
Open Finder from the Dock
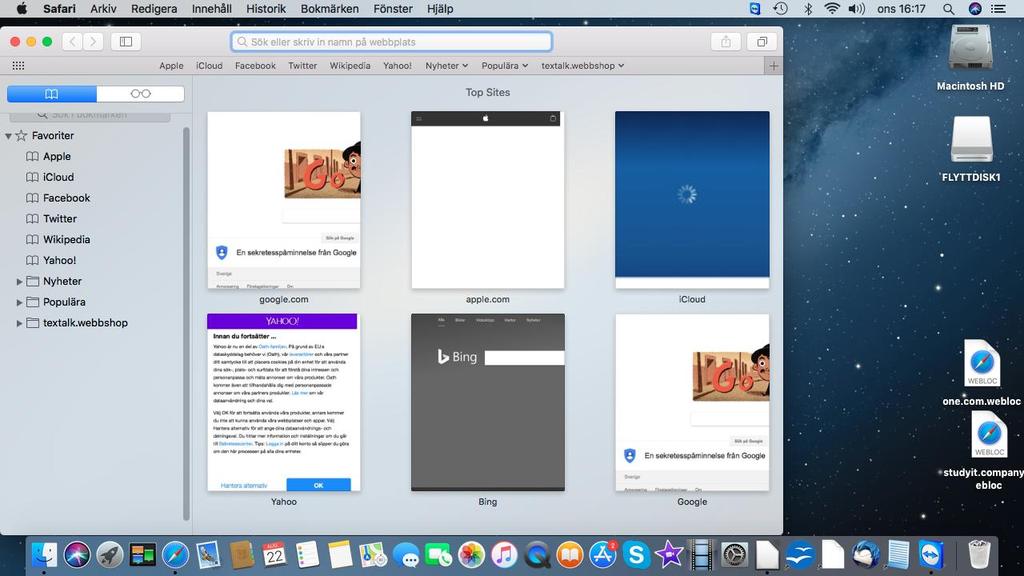44,555
